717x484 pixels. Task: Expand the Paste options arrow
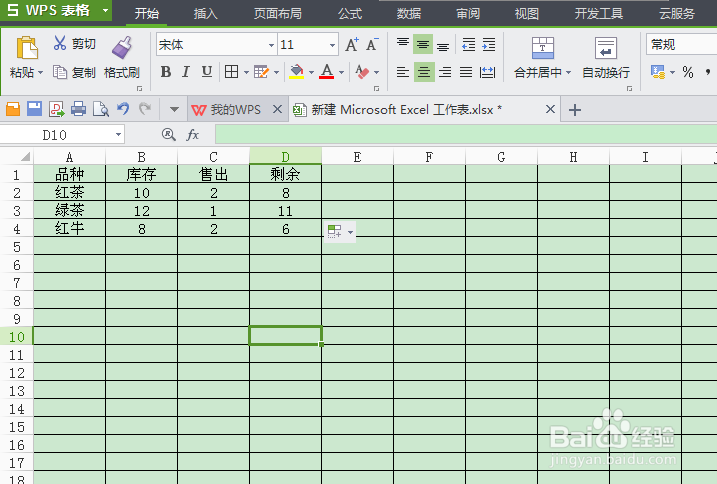[x=41, y=72]
